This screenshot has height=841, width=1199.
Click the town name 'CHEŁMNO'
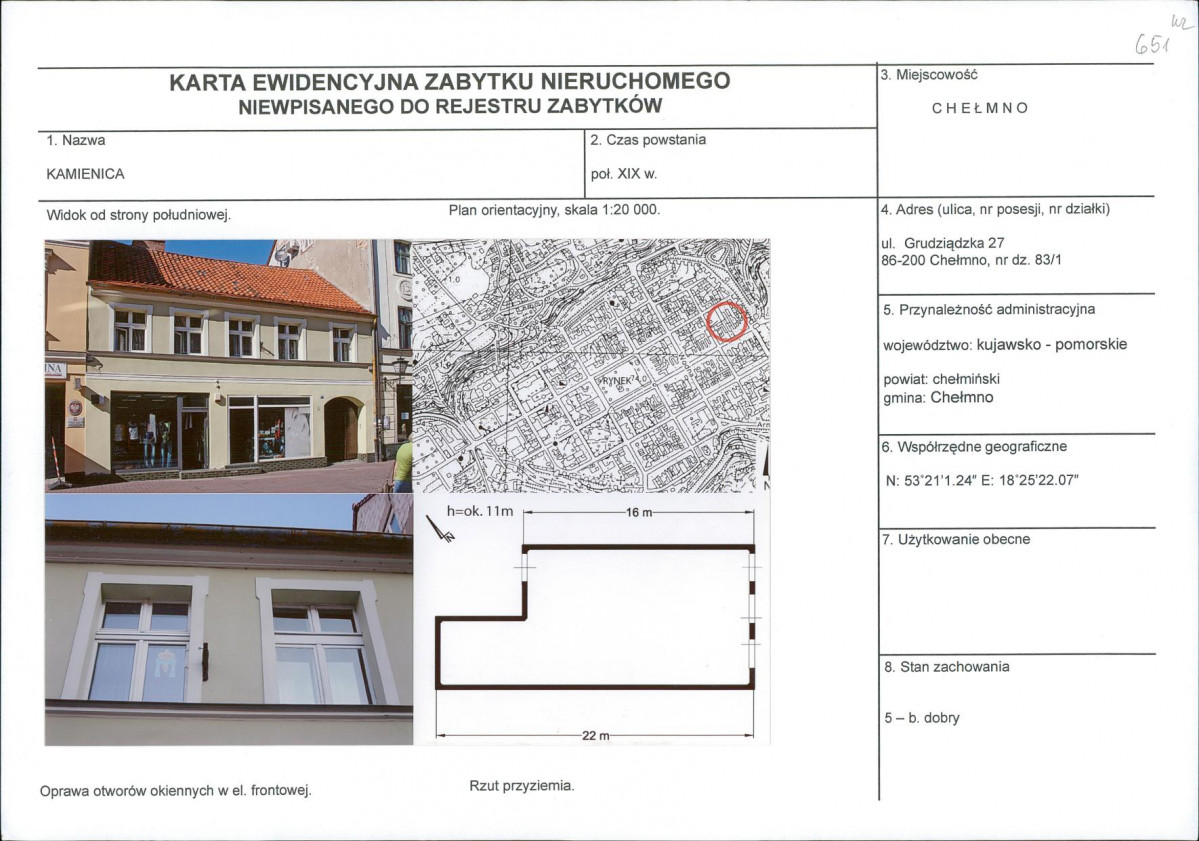[x=980, y=109]
